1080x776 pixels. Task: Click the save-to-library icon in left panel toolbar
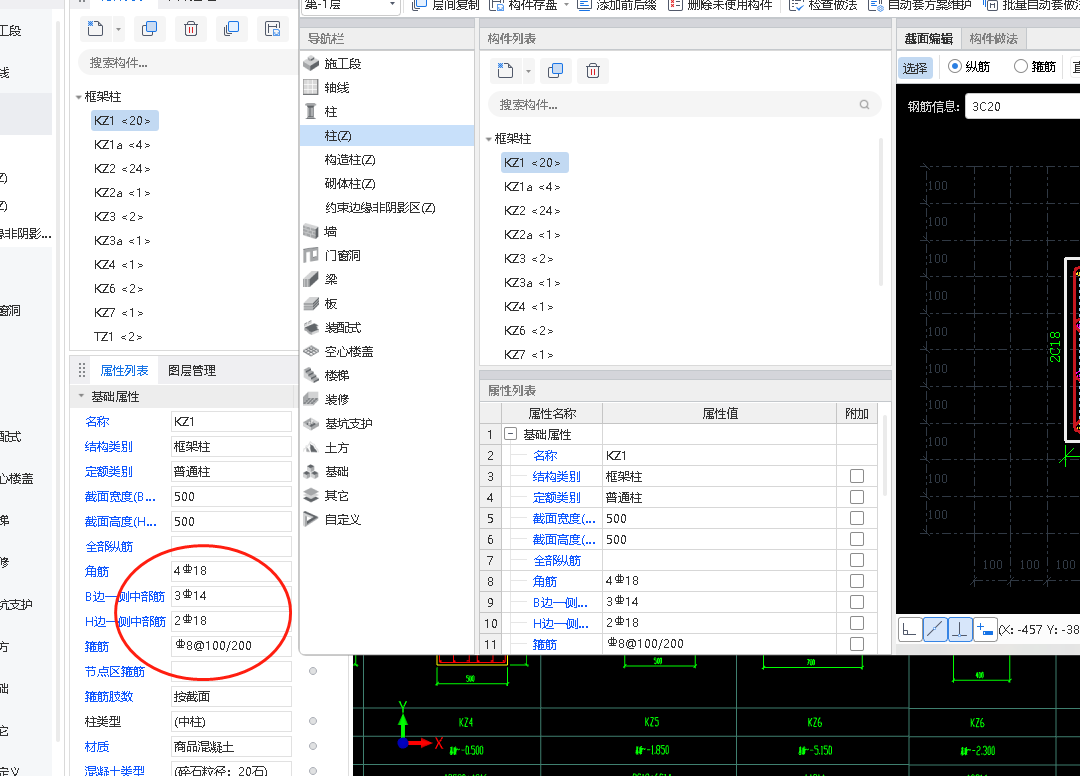click(x=273, y=29)
